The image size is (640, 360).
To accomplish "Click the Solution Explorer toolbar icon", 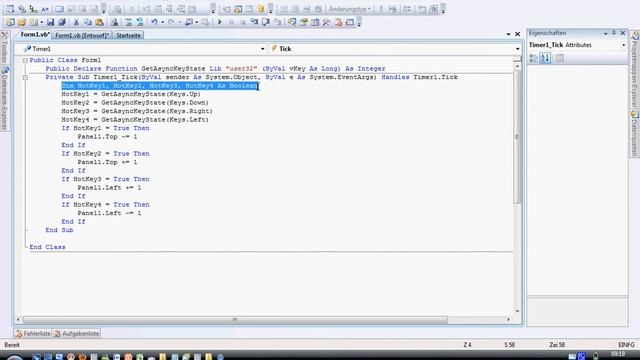I will (x=292, y=22).
